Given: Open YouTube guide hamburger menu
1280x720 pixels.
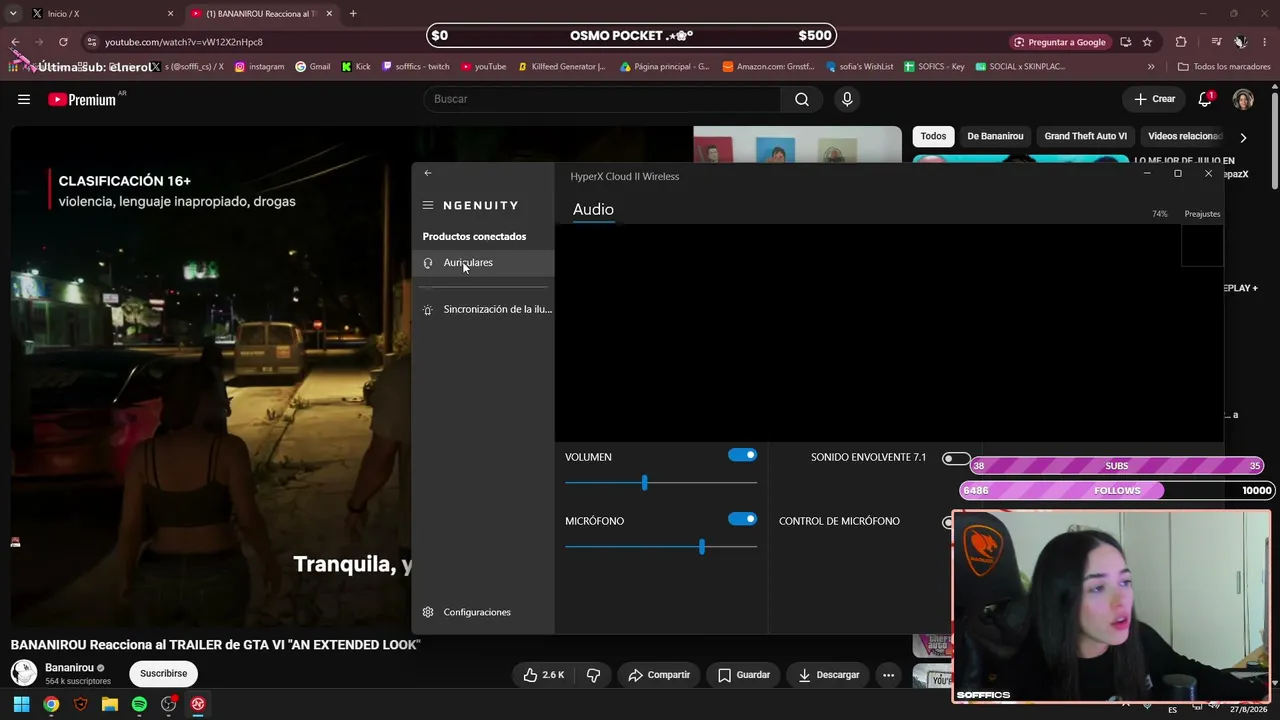Looking at the screenshot, I should (x=24, y=99).
